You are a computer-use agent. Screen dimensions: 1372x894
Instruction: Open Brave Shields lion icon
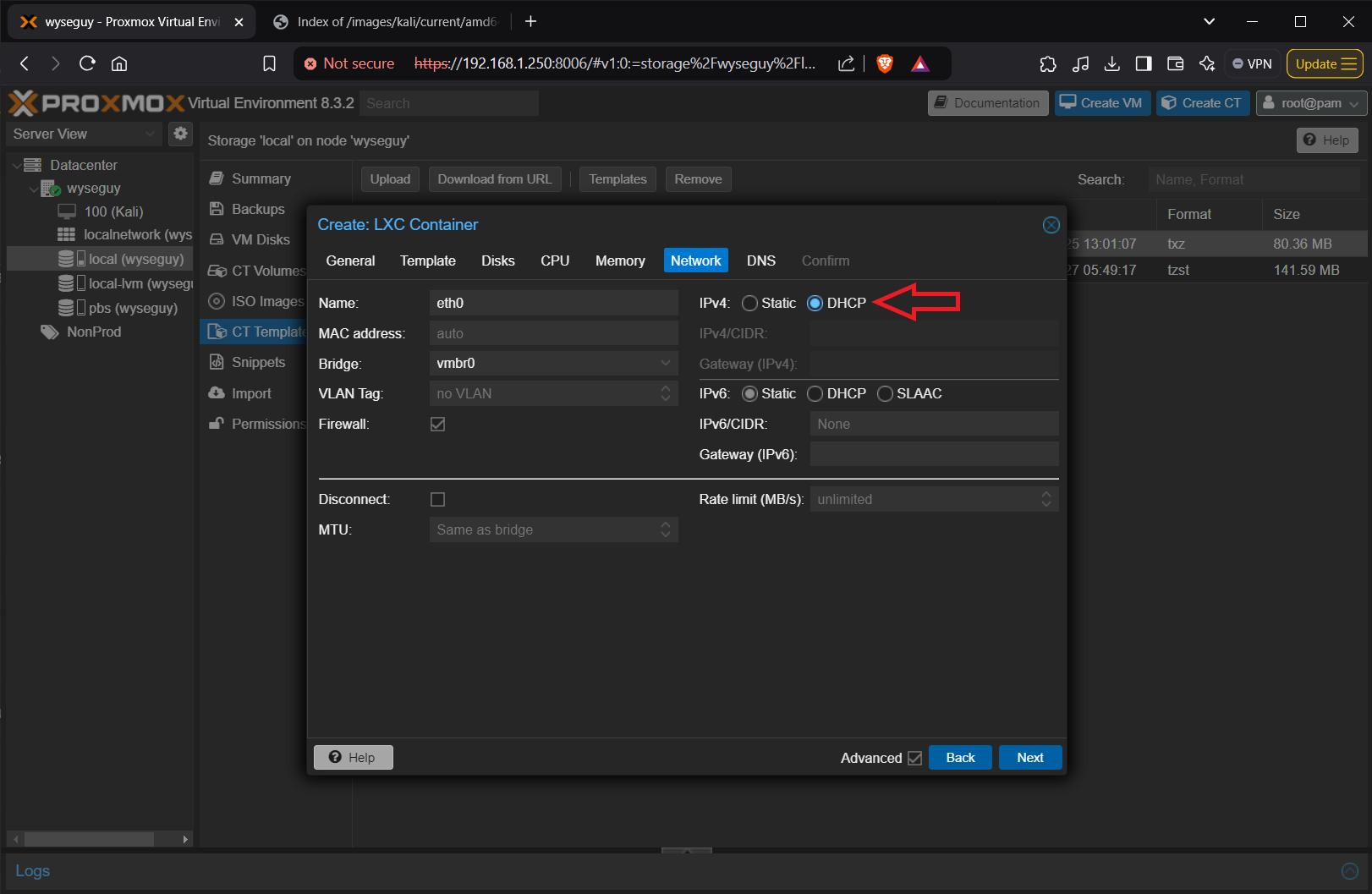point(885,63)
